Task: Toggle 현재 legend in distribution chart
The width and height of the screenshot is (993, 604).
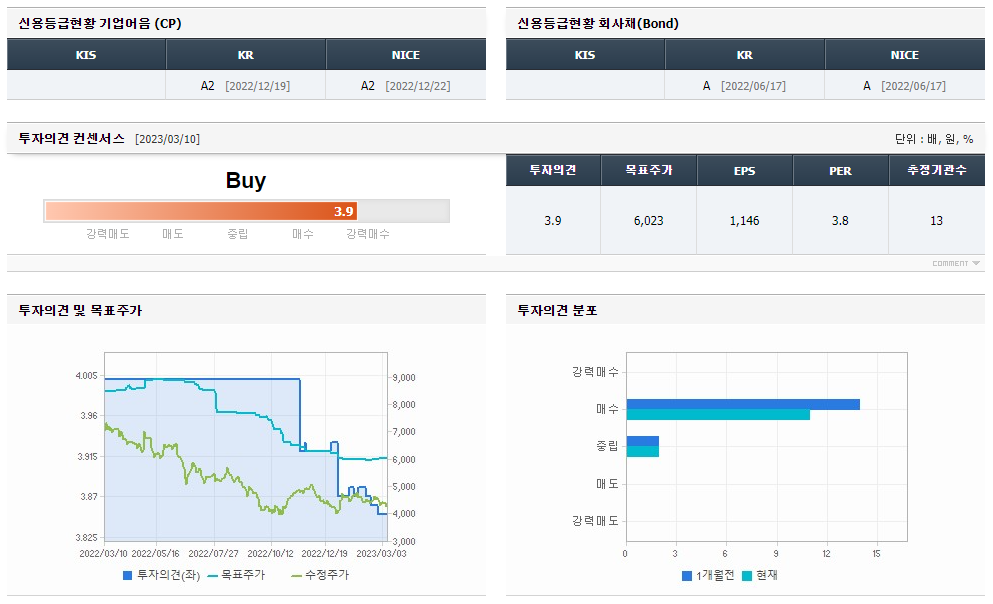Action: [x=760, y=576]
